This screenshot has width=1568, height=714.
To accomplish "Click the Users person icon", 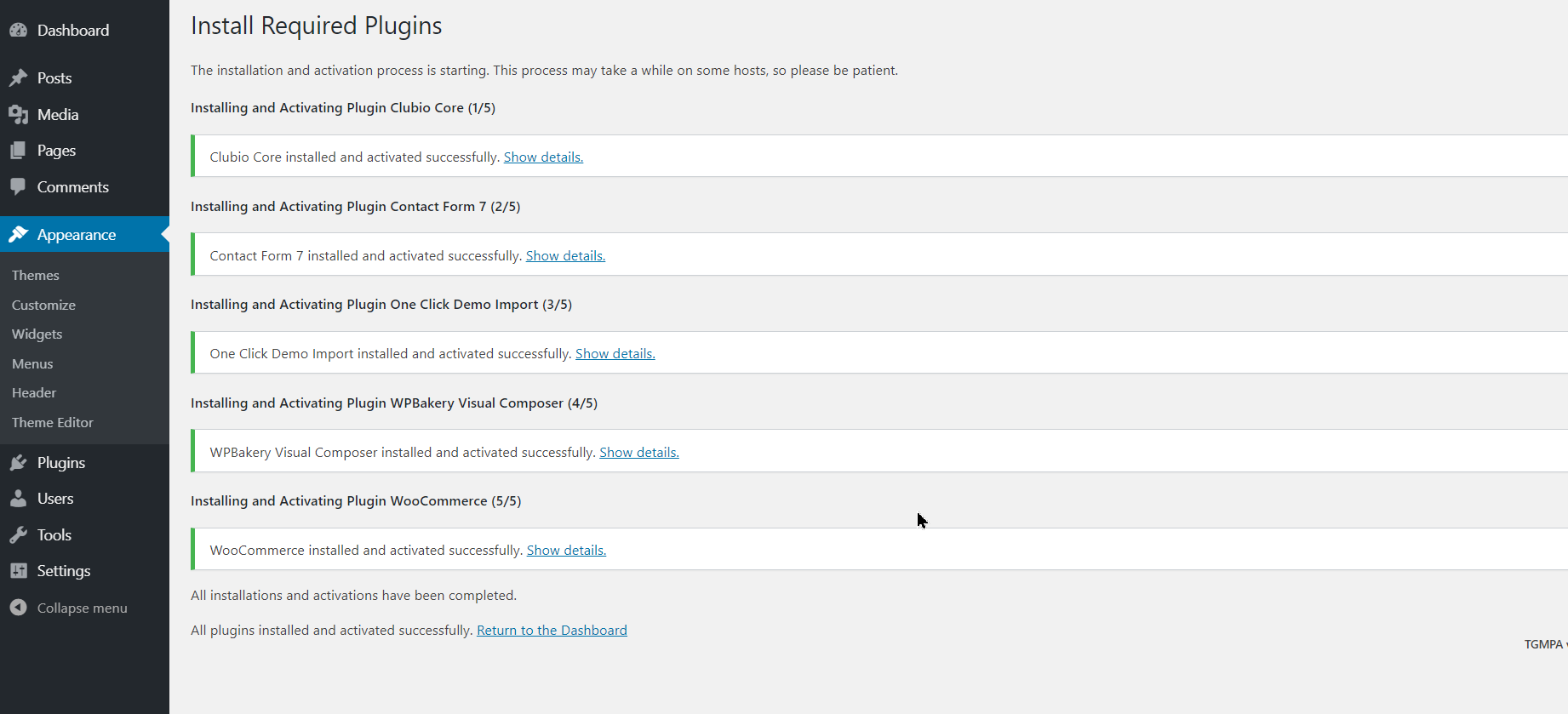I will (18, 499).
